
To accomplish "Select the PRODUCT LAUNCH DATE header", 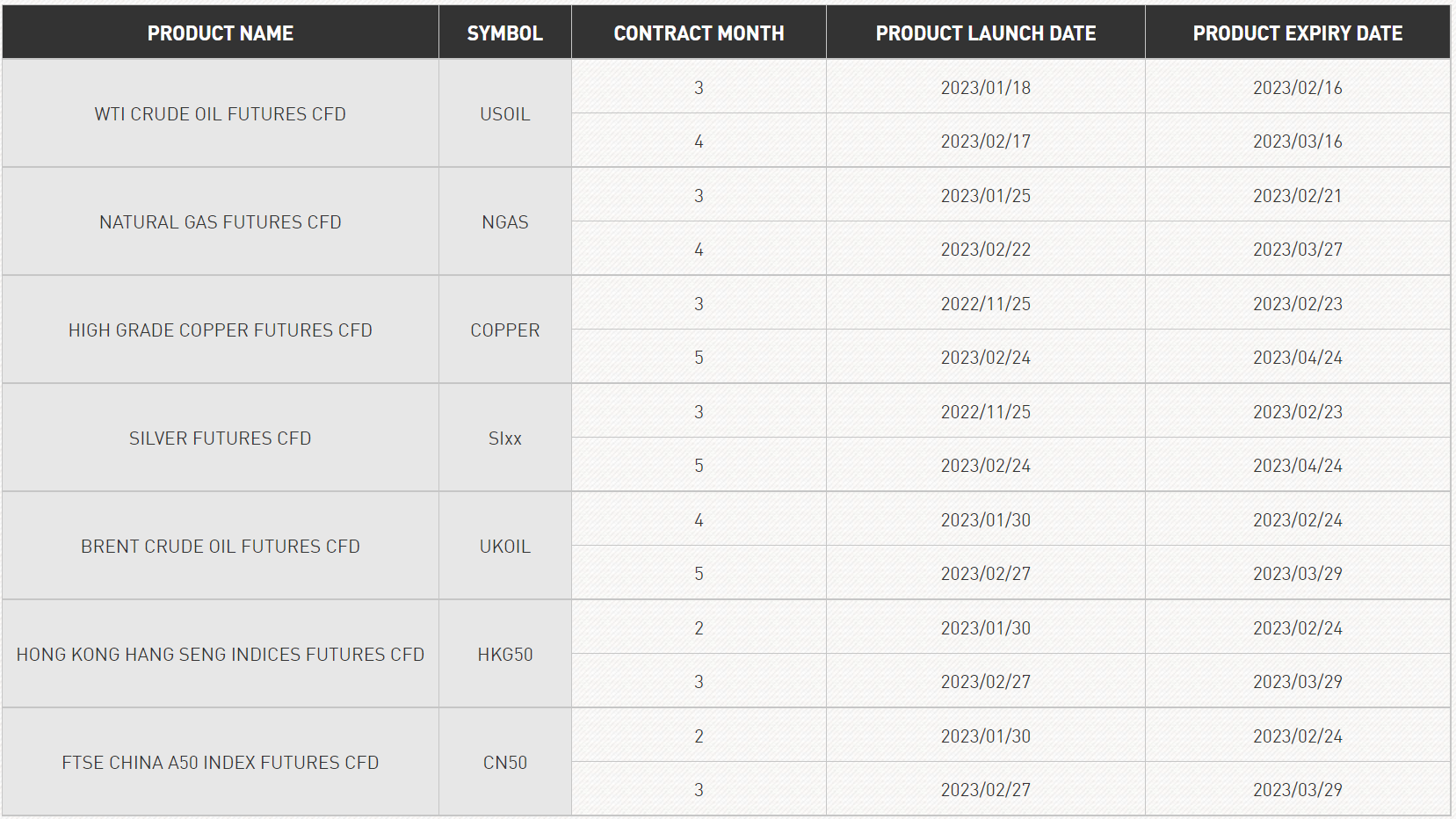I will coord(986,33).
